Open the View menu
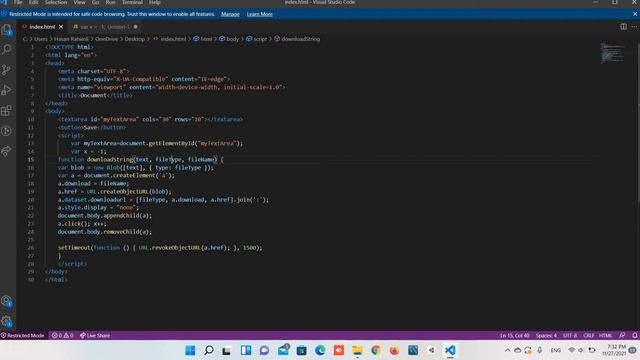Screen dimensions: 640x360 [79, 2]
